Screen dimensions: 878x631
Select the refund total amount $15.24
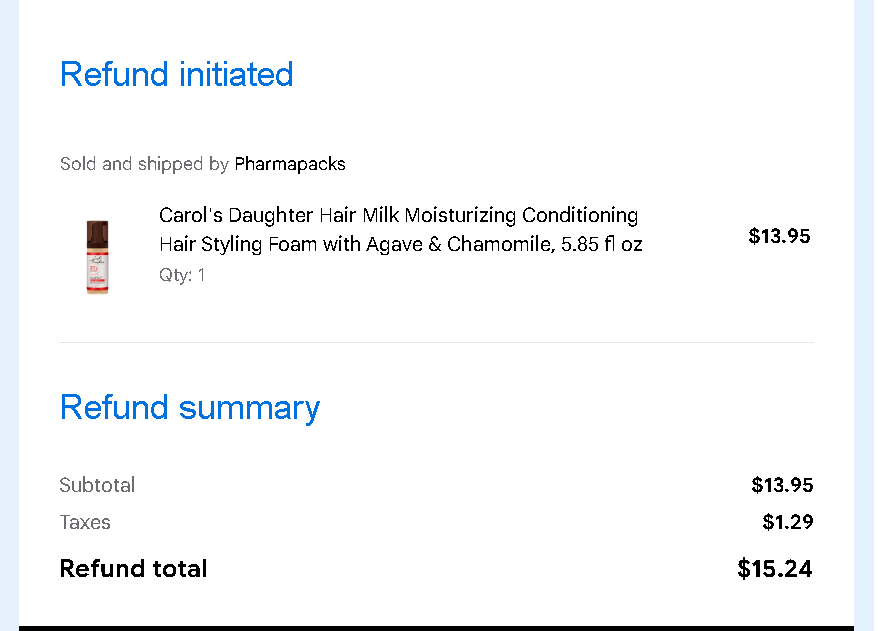774,568
